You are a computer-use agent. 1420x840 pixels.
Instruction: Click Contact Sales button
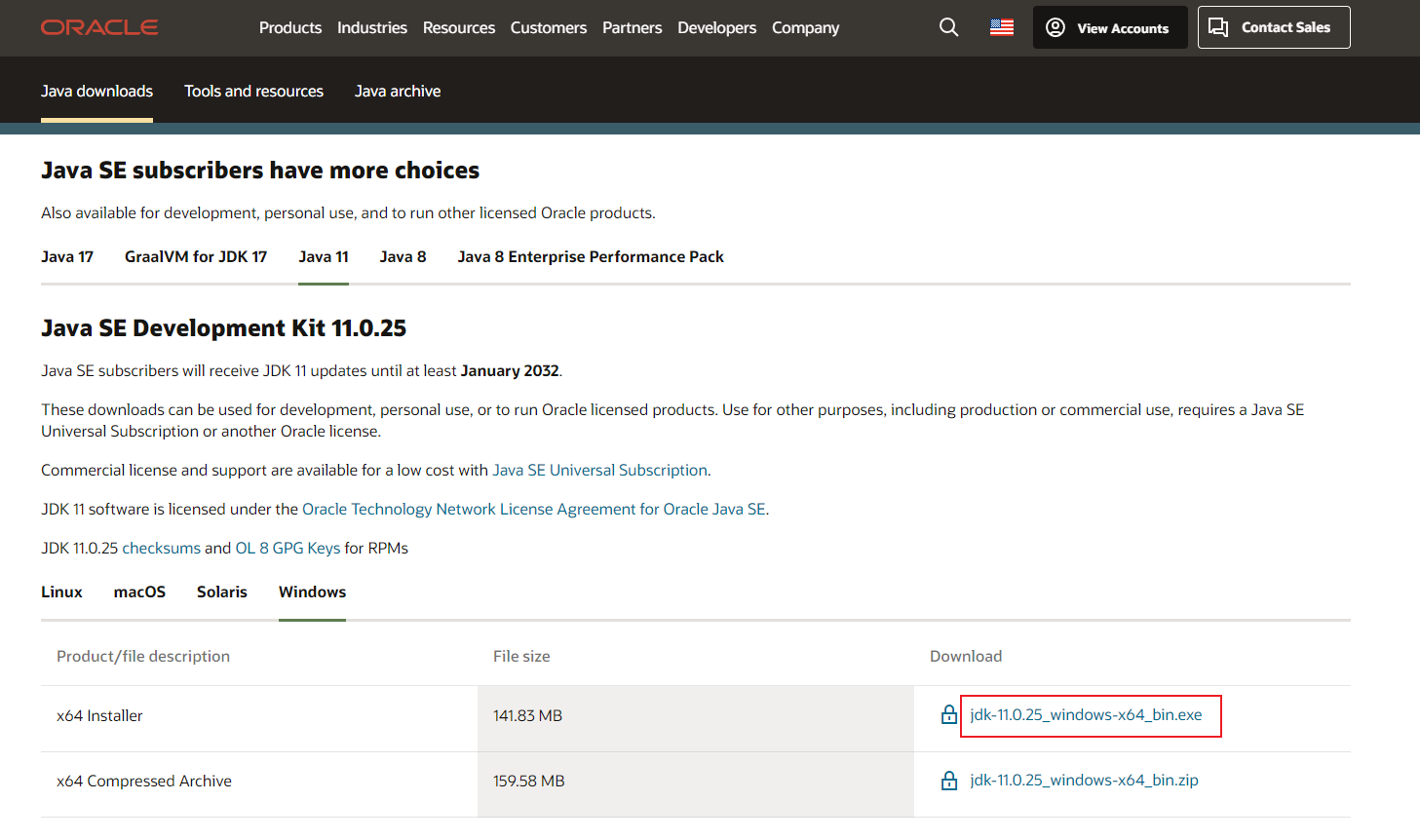pyautogui.click(x=1274, y=27)
